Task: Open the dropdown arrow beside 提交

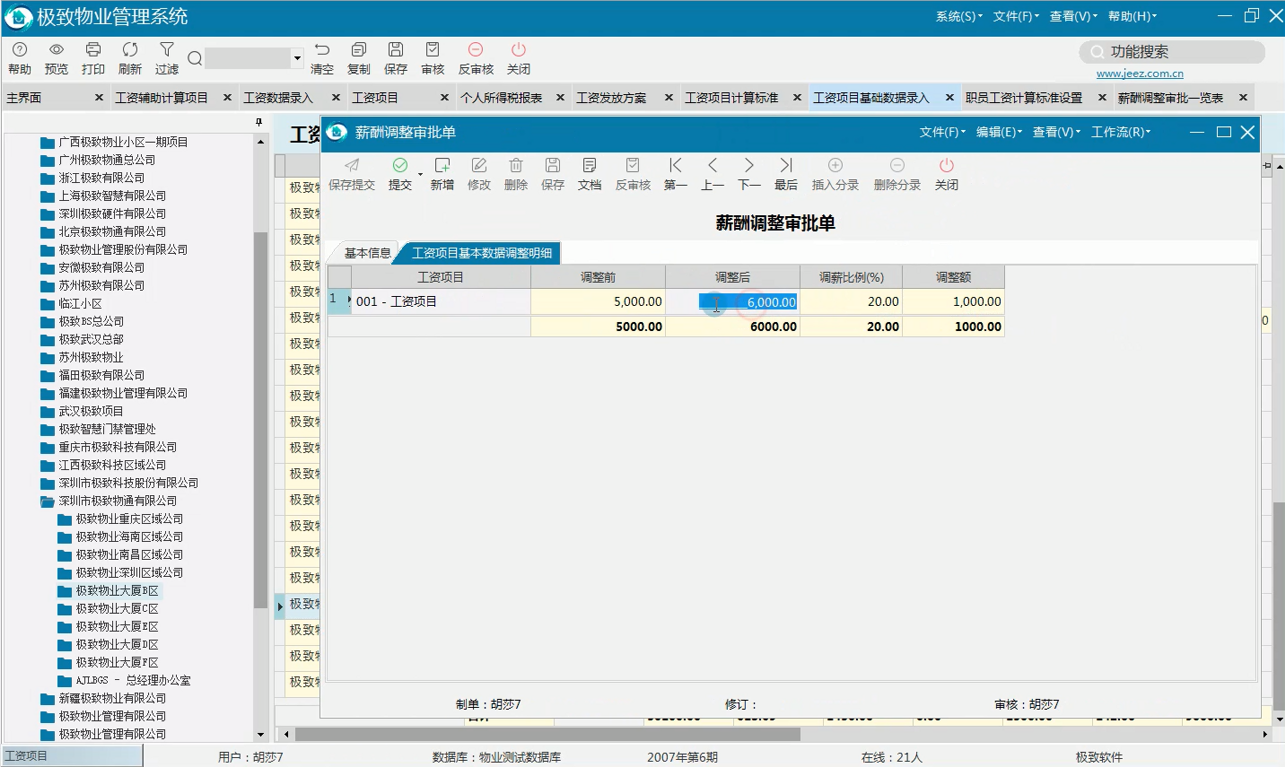Action: (420, 177)
